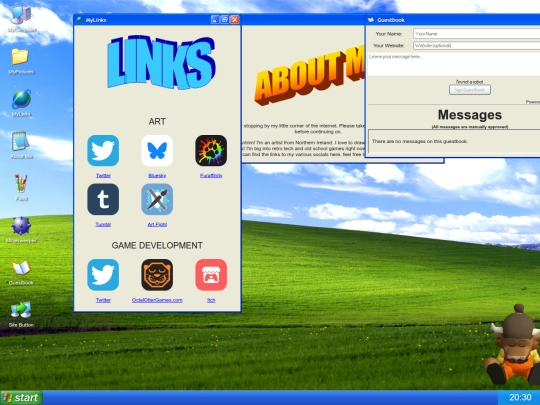Click the 'I'm not a robot' label
The image size is (540, 405).
(470, 82)
